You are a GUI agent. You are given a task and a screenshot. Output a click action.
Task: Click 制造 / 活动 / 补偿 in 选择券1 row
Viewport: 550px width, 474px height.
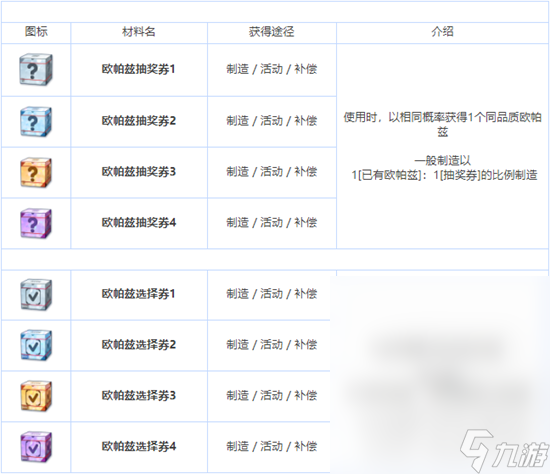(271, 294)
